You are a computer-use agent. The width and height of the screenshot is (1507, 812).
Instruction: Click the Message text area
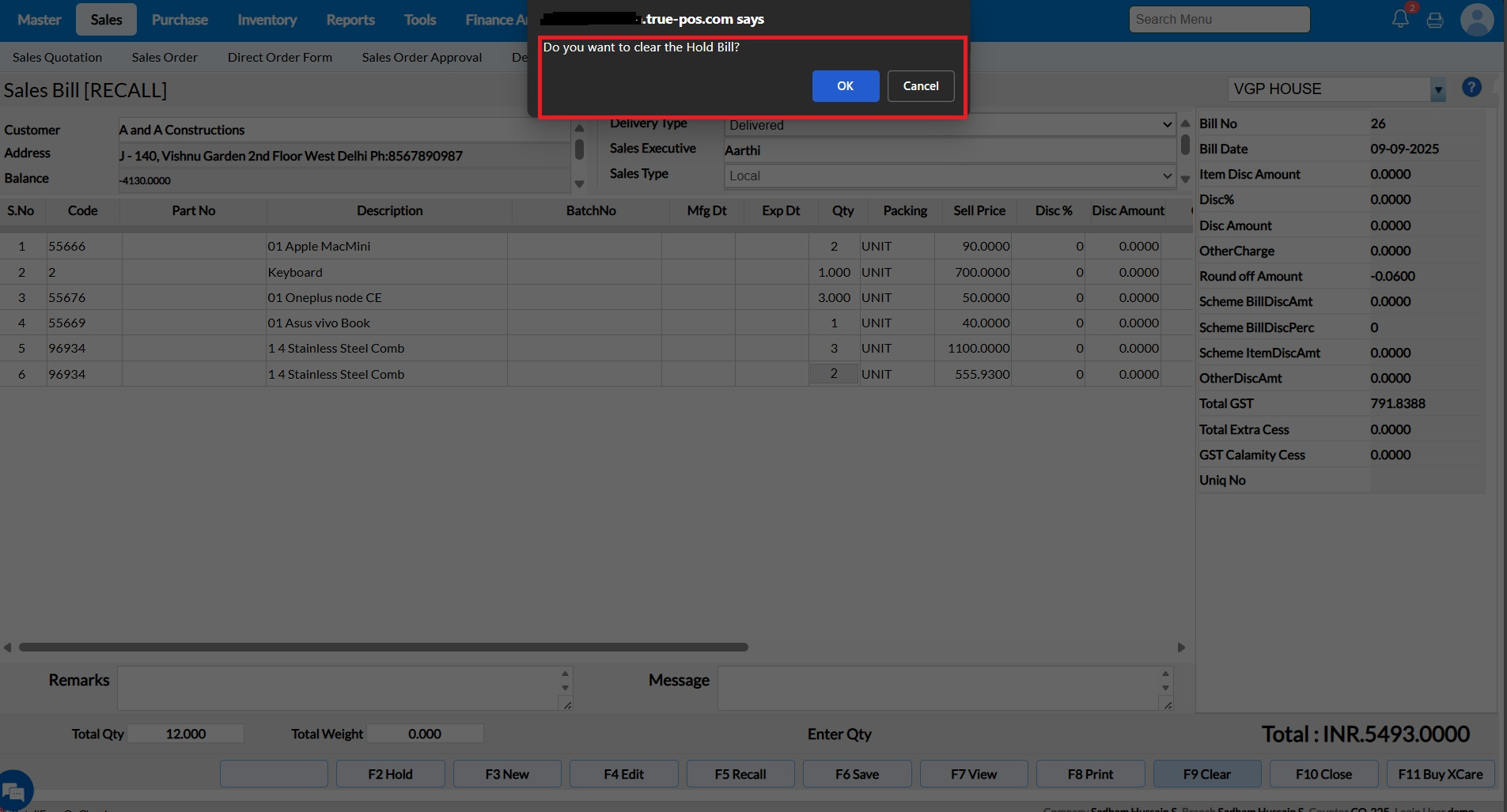[945, 688]
